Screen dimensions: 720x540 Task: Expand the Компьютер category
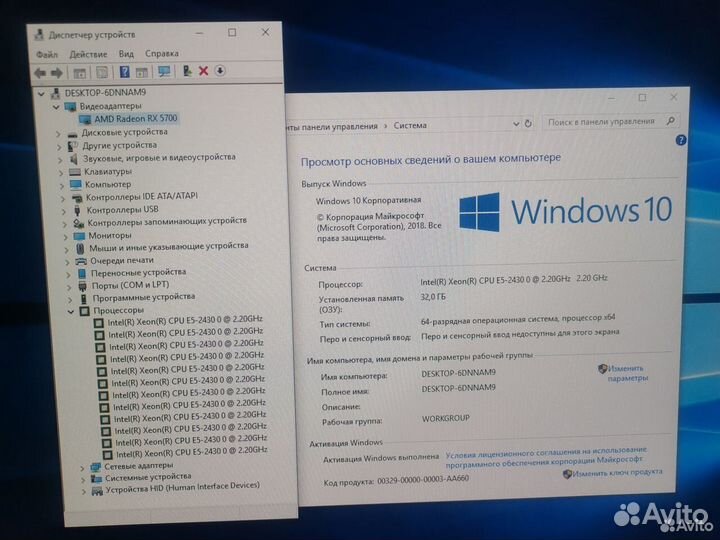tap(62, 186)
